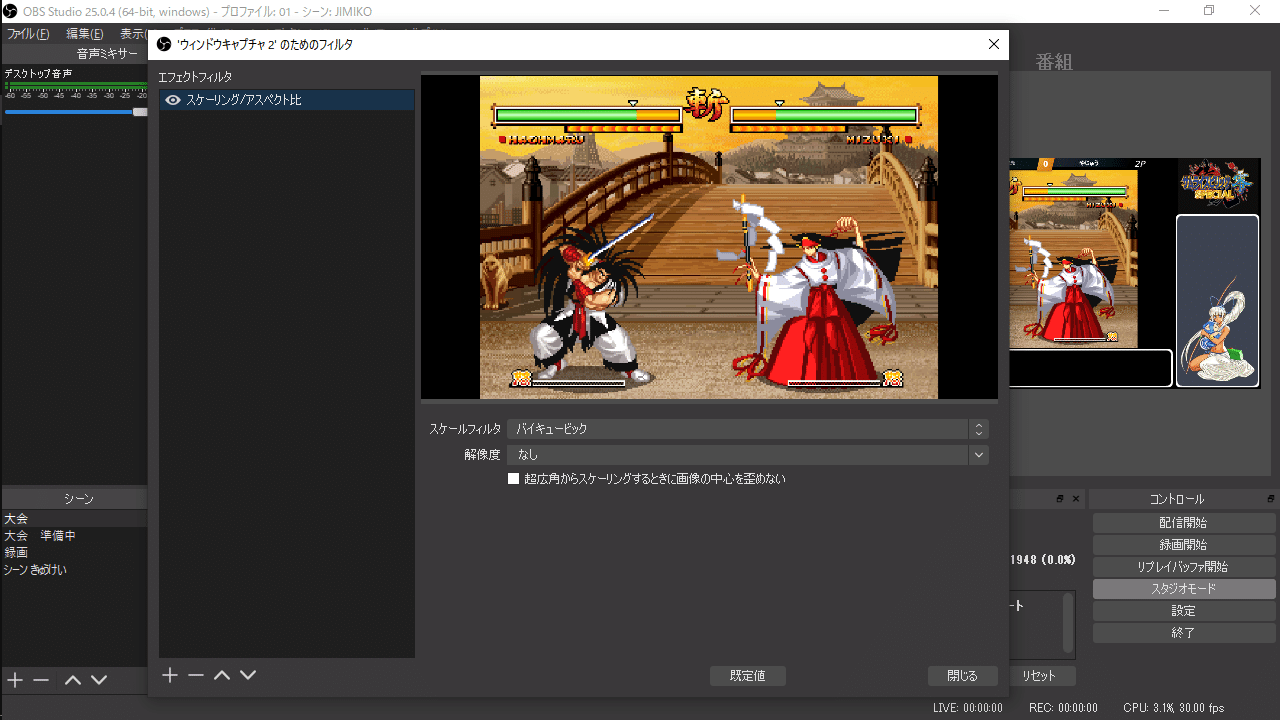1280x720 pixels.
Task: Click the 音声ミキサー panel header
Action: pyautogui.click(x=107, y=53)
